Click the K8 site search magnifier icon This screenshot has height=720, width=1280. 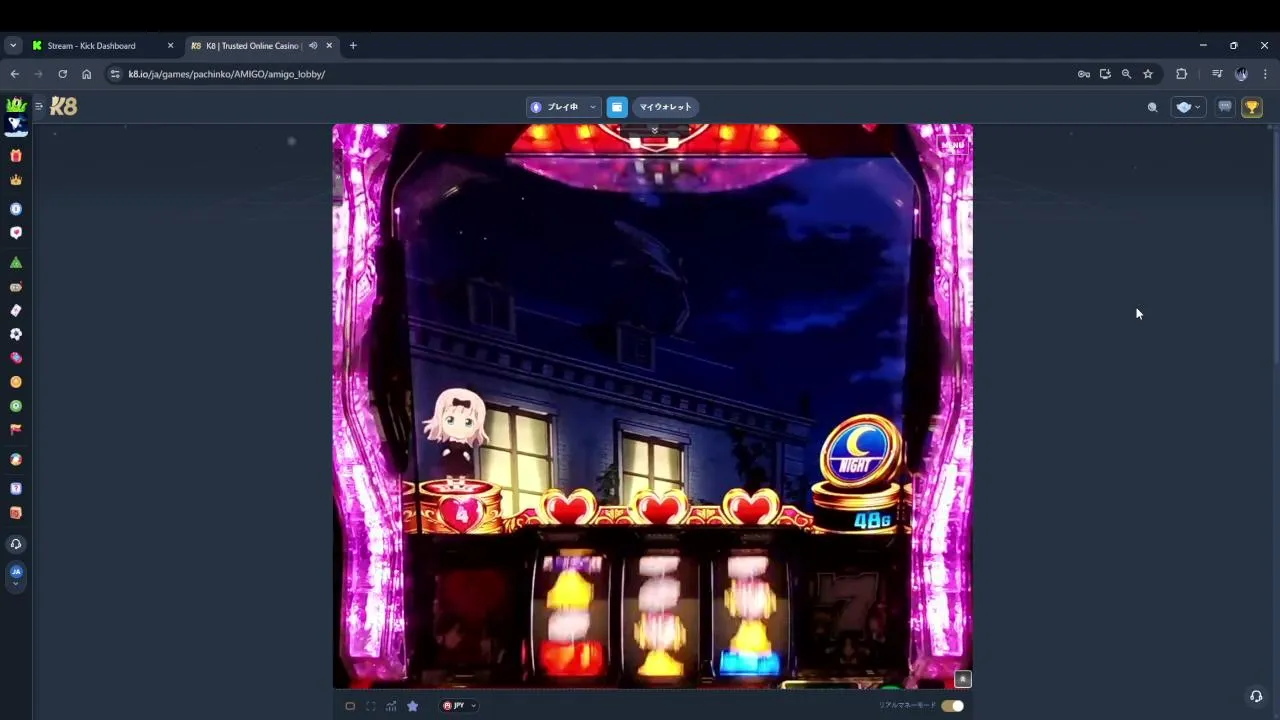(x=1152, y=107)
